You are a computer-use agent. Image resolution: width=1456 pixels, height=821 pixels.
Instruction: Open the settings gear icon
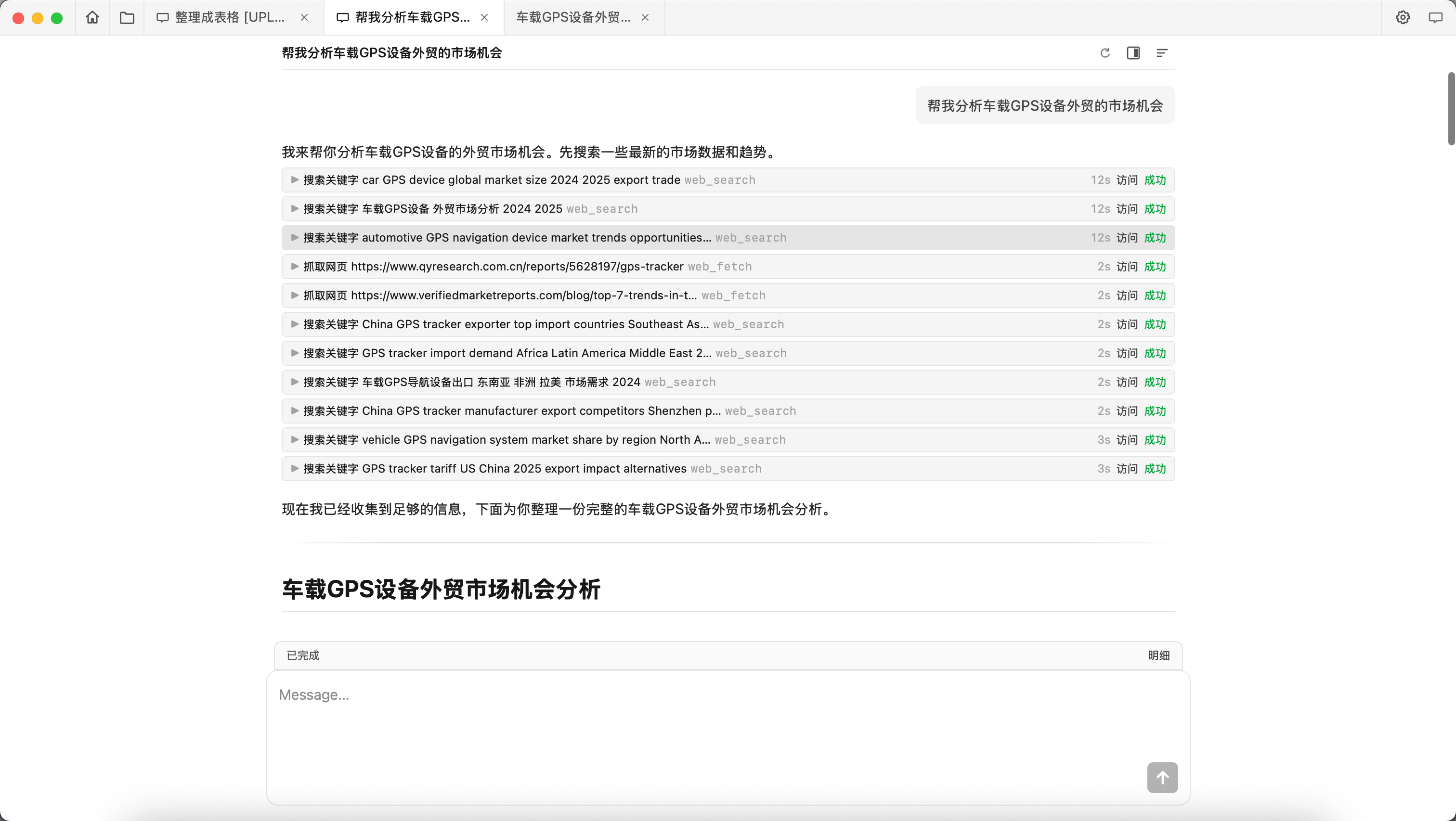click(x=1403, y=17)
